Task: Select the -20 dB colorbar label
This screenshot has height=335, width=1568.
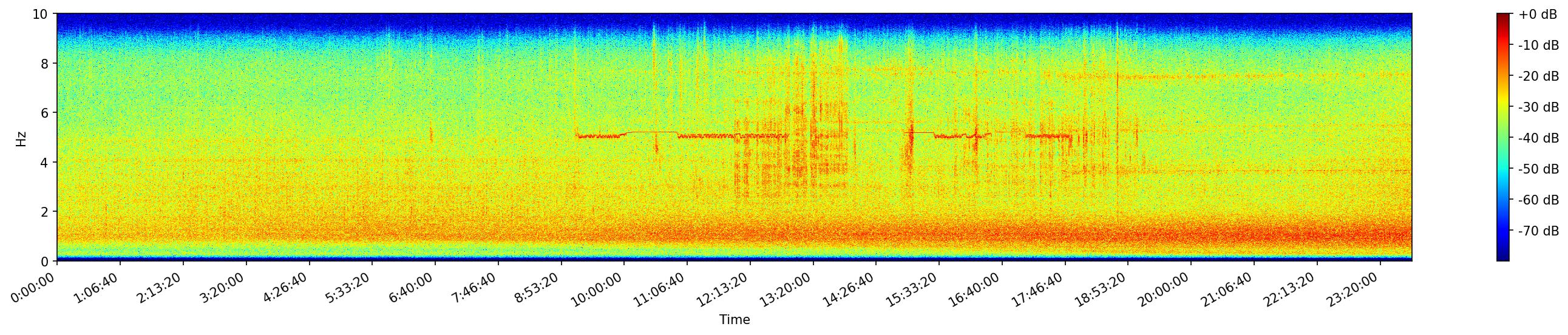Action: tap(1538, 76)
